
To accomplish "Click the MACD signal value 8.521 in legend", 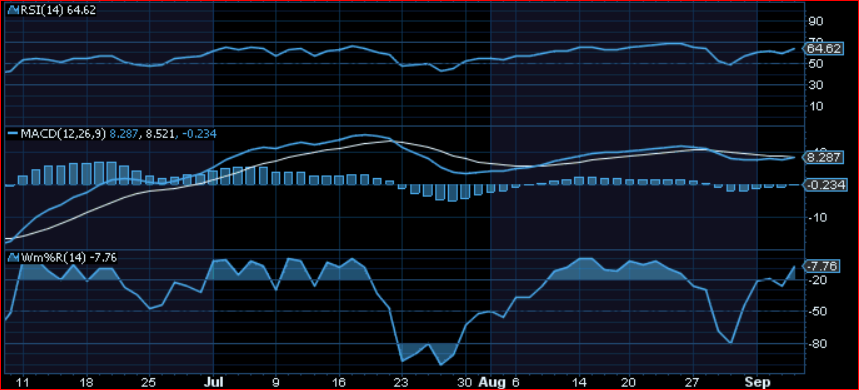I will click(x=159, y=134).
